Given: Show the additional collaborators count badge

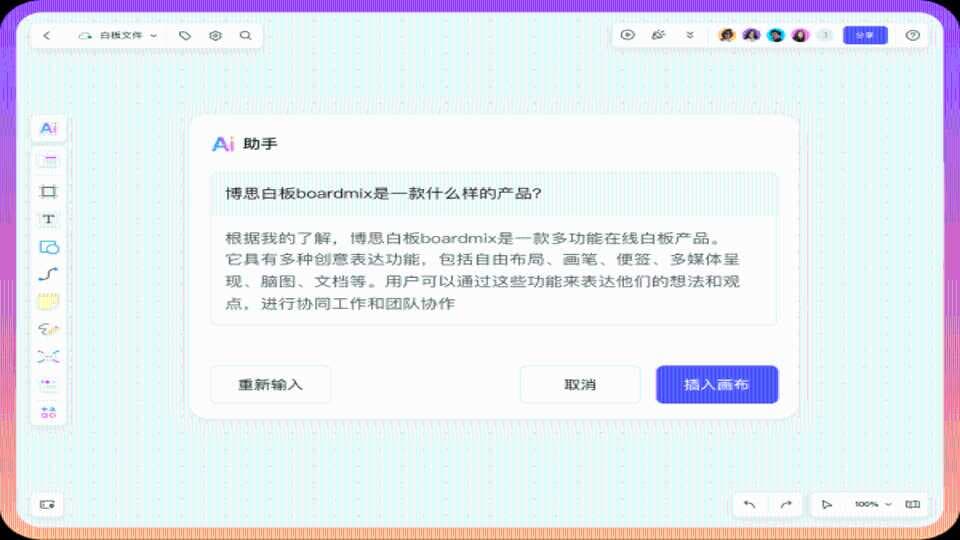Looking at the screenshot, I should pyautogui.click(x=825, y=35).
